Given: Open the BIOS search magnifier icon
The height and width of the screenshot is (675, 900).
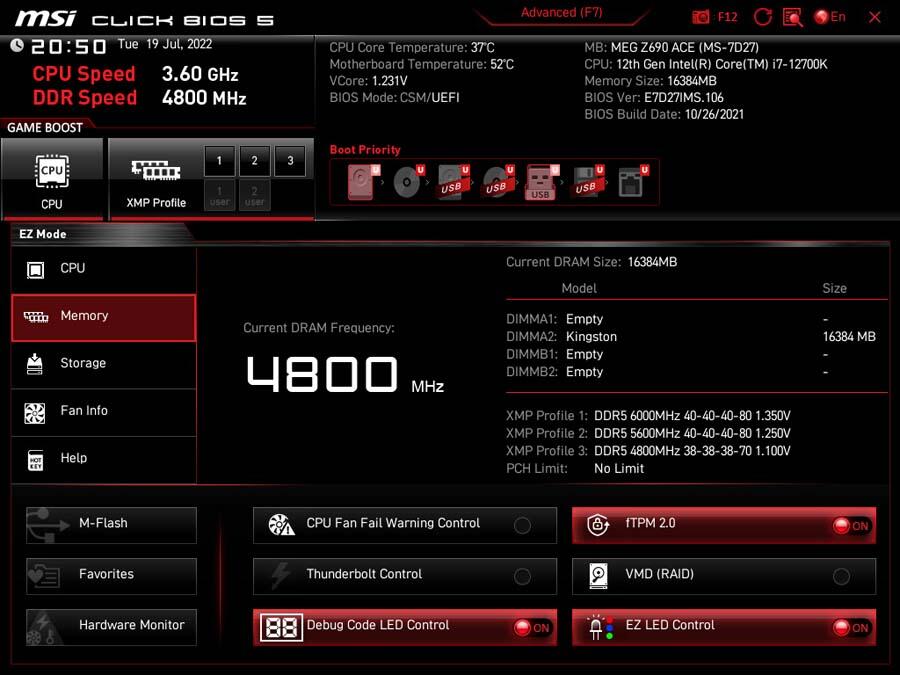Looking at the screenshot, I should (x=793, y=17).
